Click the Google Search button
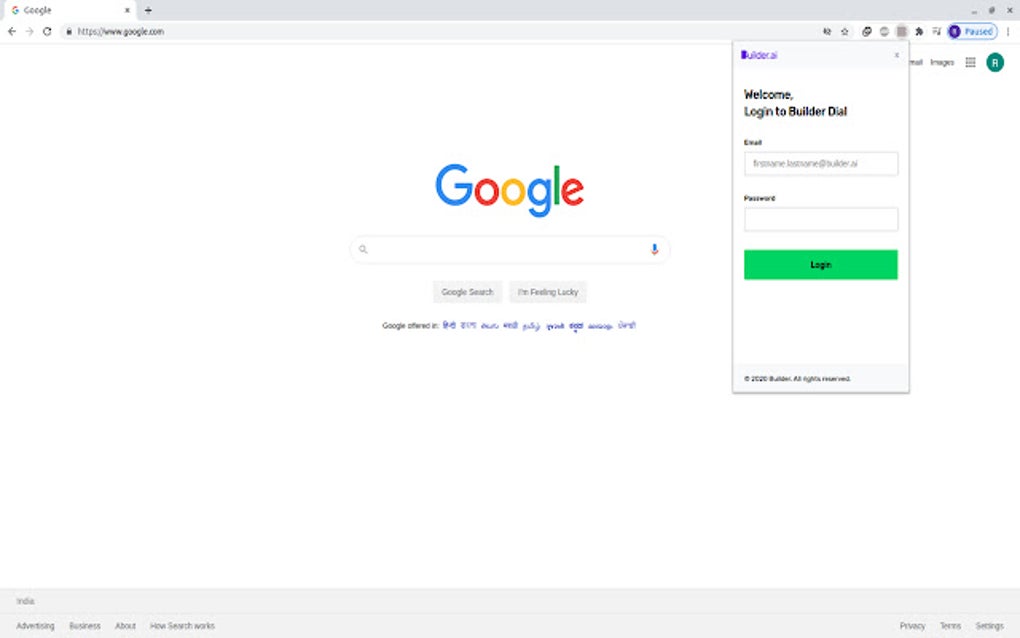Viewport: 1020px width, 638px height. tap(467, 291)
